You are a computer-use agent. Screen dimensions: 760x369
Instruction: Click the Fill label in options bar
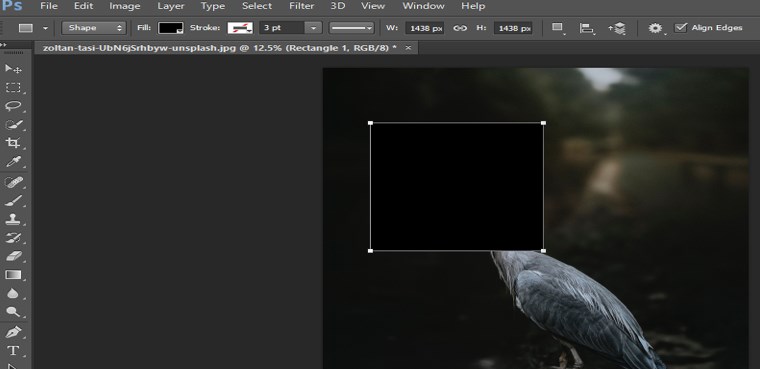tap(144, 28)
